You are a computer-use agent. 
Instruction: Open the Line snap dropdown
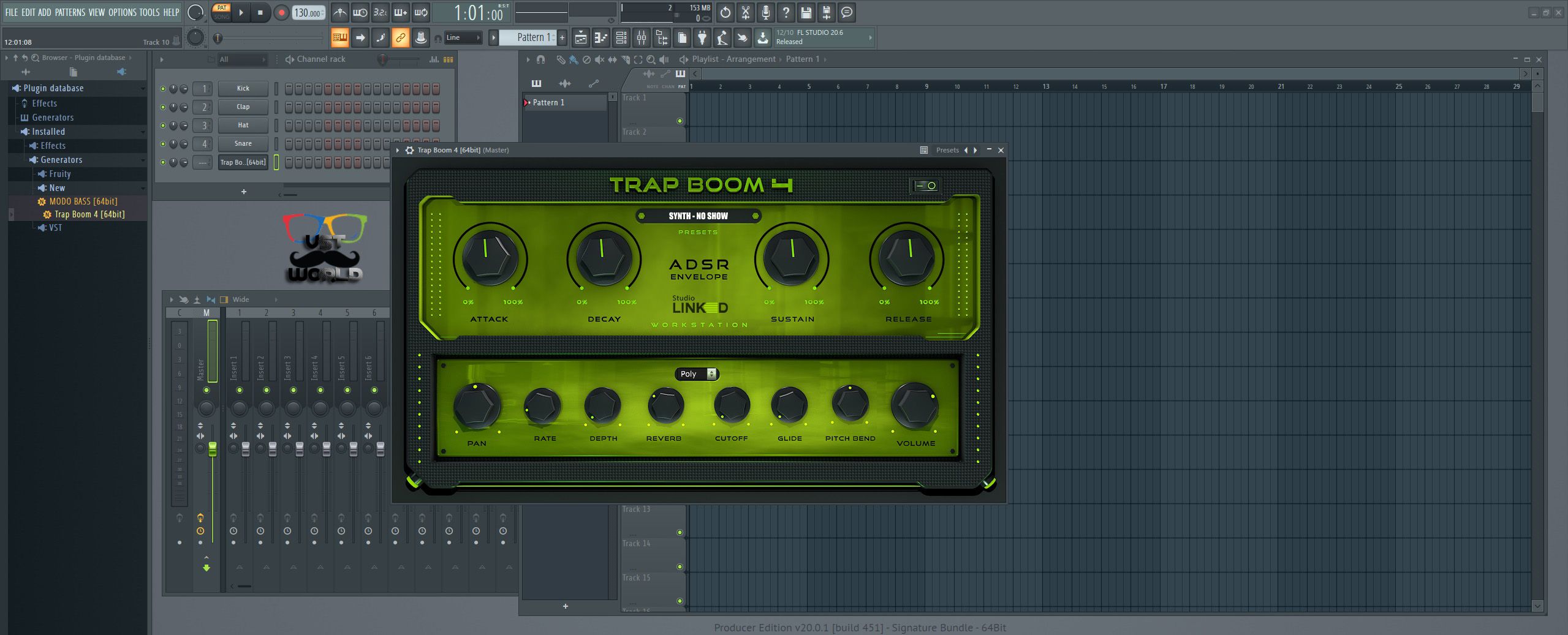click(463, 38)
